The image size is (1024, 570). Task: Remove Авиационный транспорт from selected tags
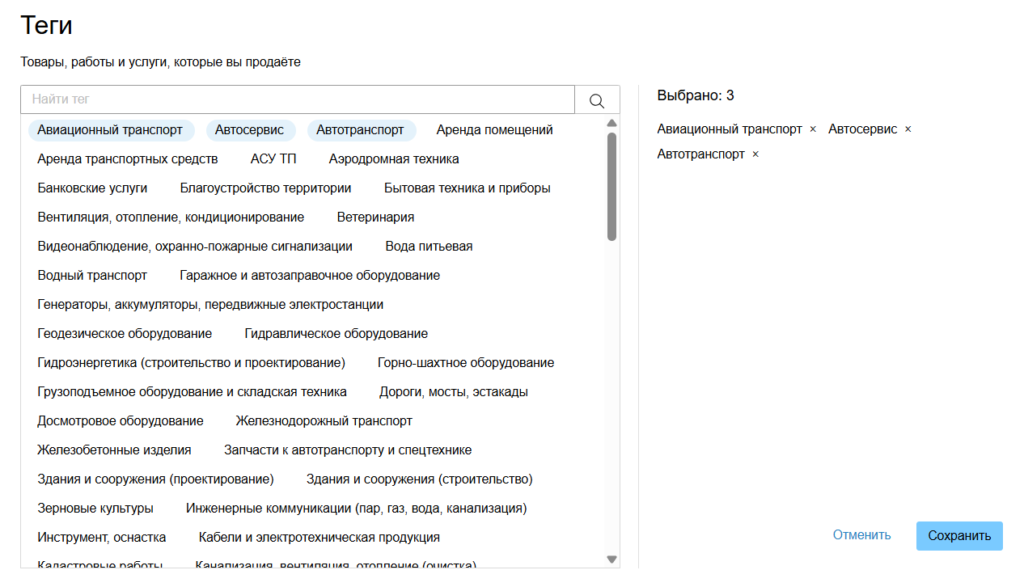(x=813, y=129)
